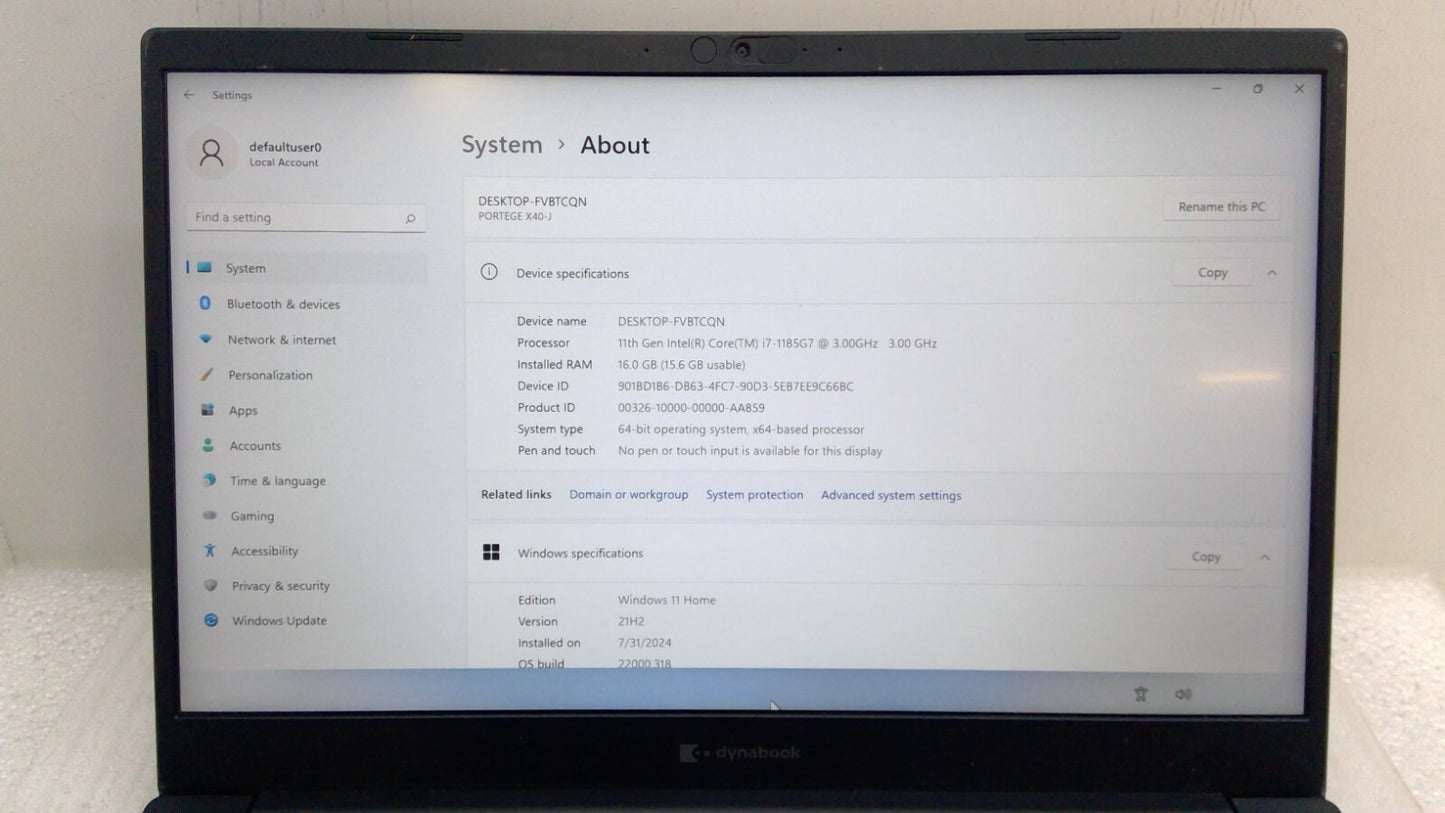The width and height of the screenshot is (1445, 813).
Task: Click the back arrow in Settings
Action: pyautogui.click(x=189, y=95)
